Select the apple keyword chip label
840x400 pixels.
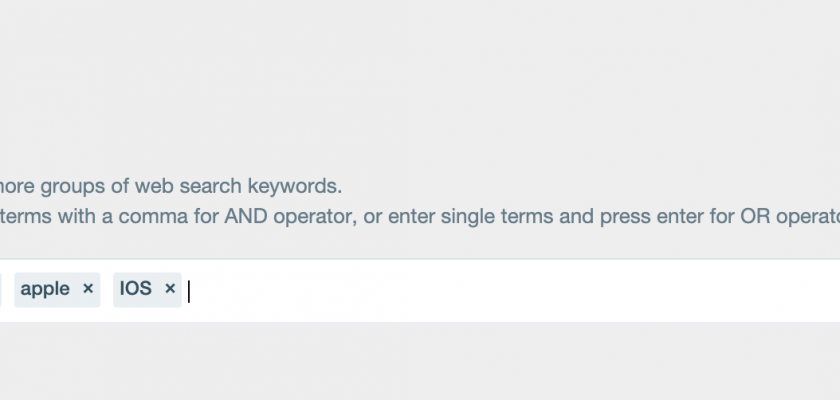click(45, 289)
